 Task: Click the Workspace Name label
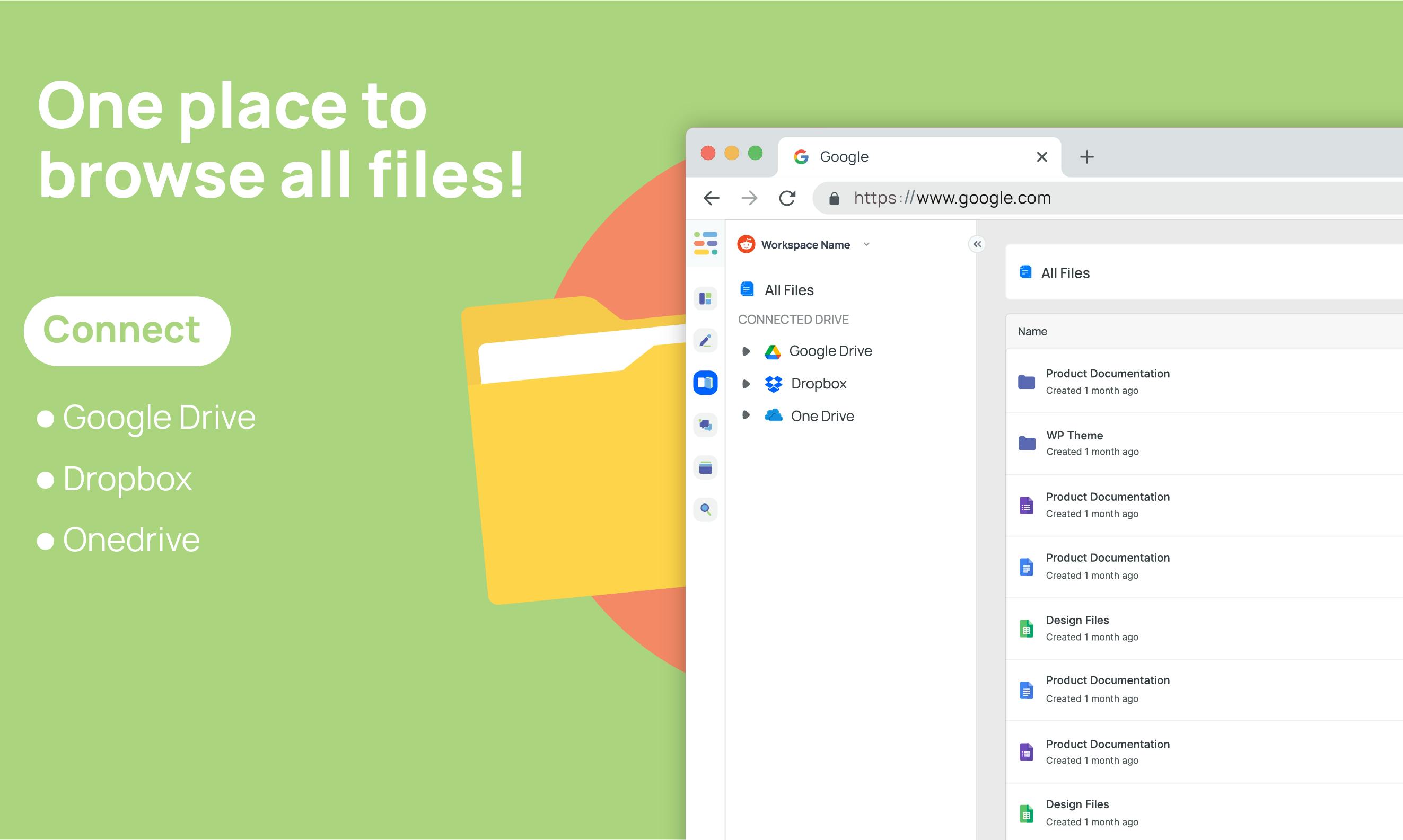point(805,244)
